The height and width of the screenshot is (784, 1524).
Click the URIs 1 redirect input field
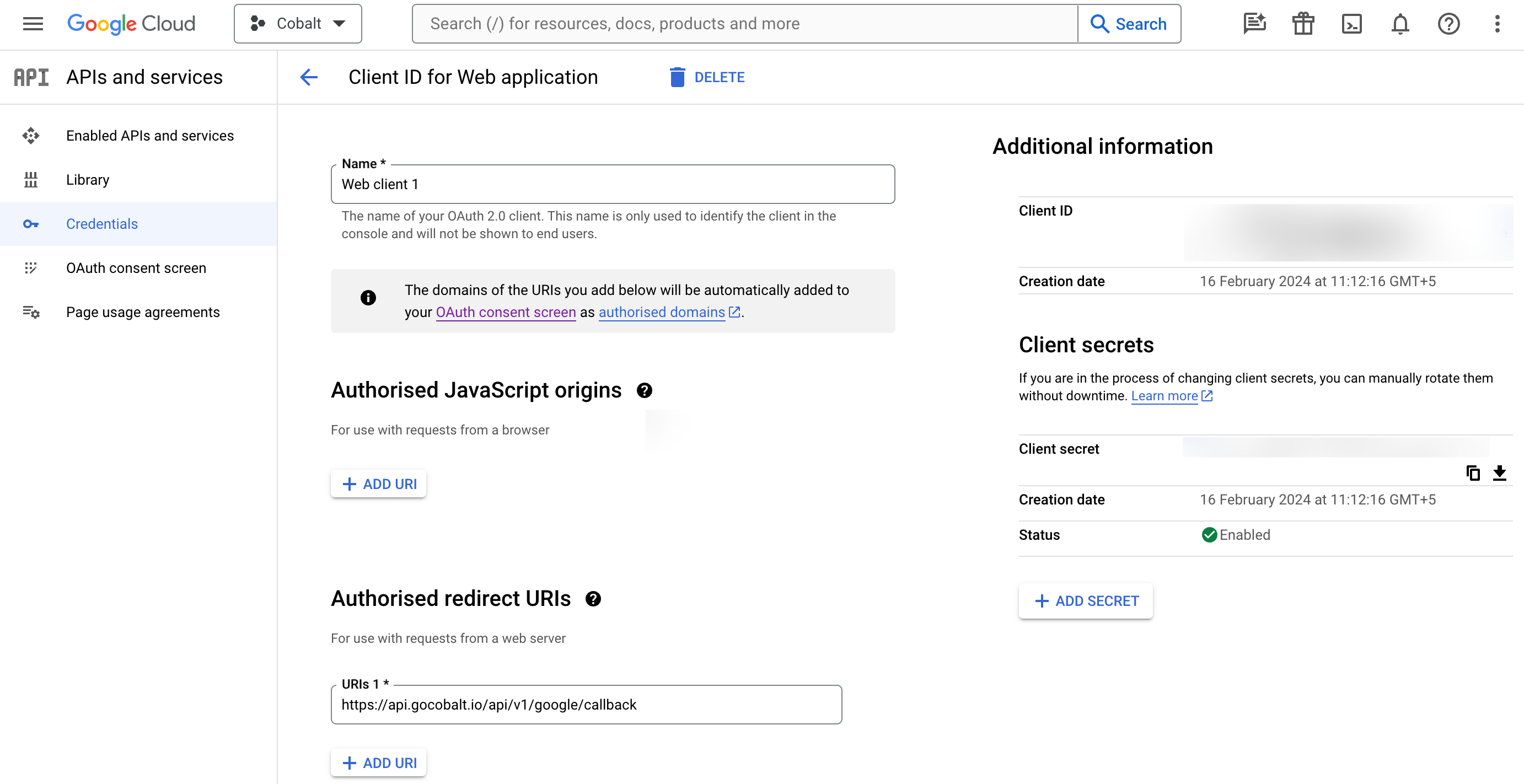click(586, 704)
